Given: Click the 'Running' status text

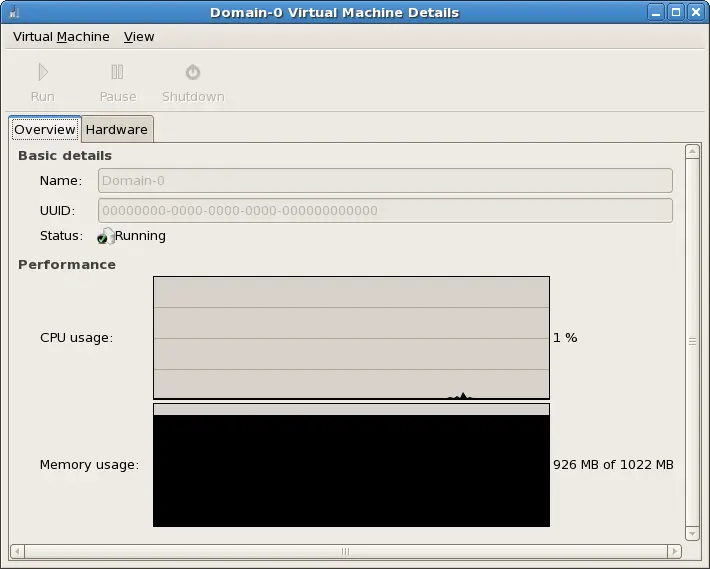Looking at the screenshot, I should [x=140, y=236].
